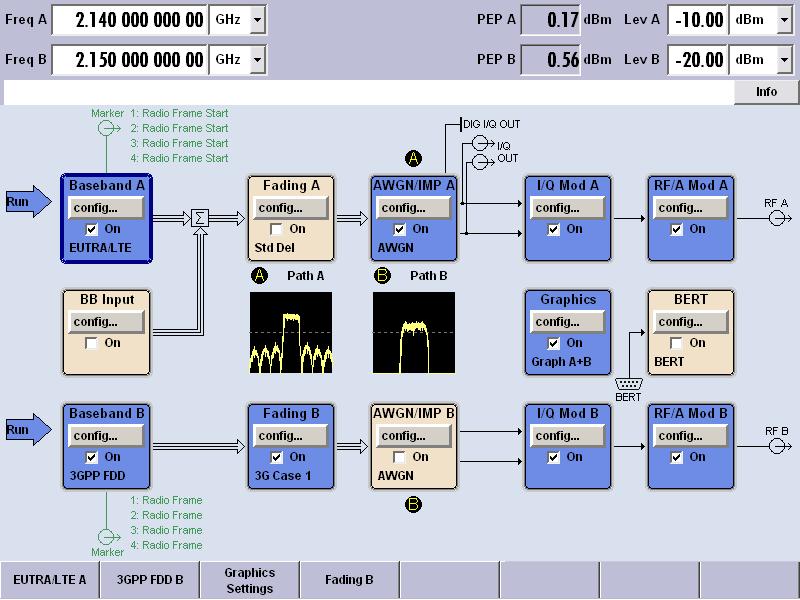Open the Lev A dBm unit dropdown
This screenshot has width=800, height=600.
point(783,20)
